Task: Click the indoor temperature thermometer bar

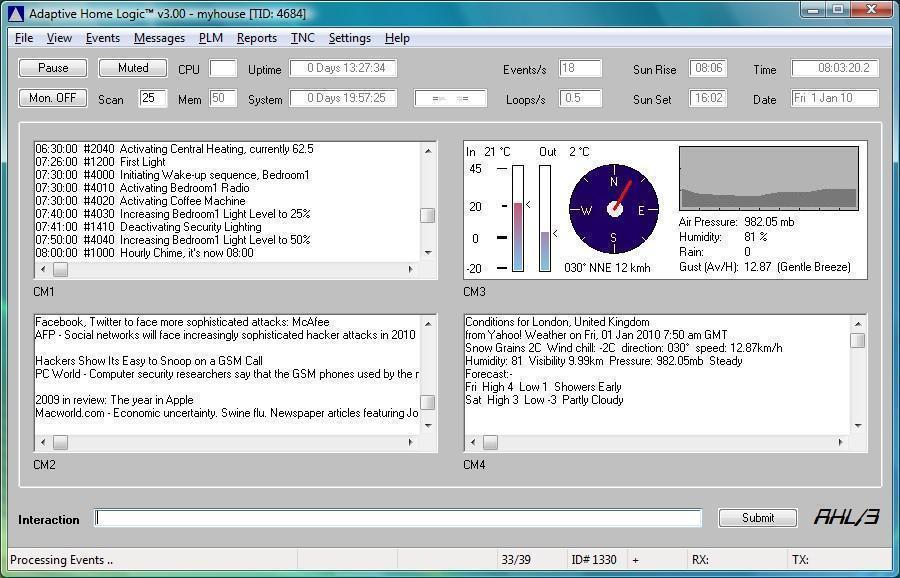Action: coord(517,218)
